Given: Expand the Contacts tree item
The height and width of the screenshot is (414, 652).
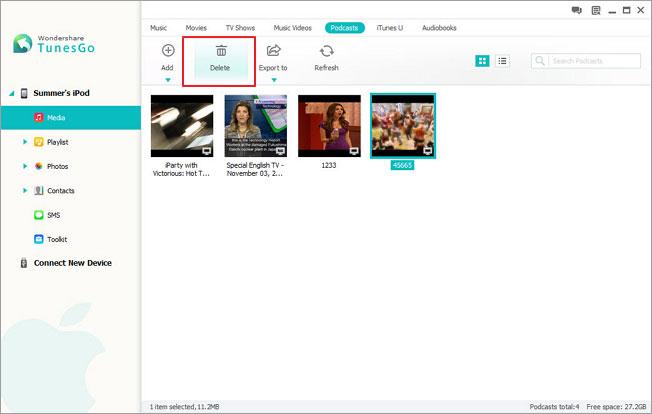Looking at the screenshot, I should tap(25, 191).
